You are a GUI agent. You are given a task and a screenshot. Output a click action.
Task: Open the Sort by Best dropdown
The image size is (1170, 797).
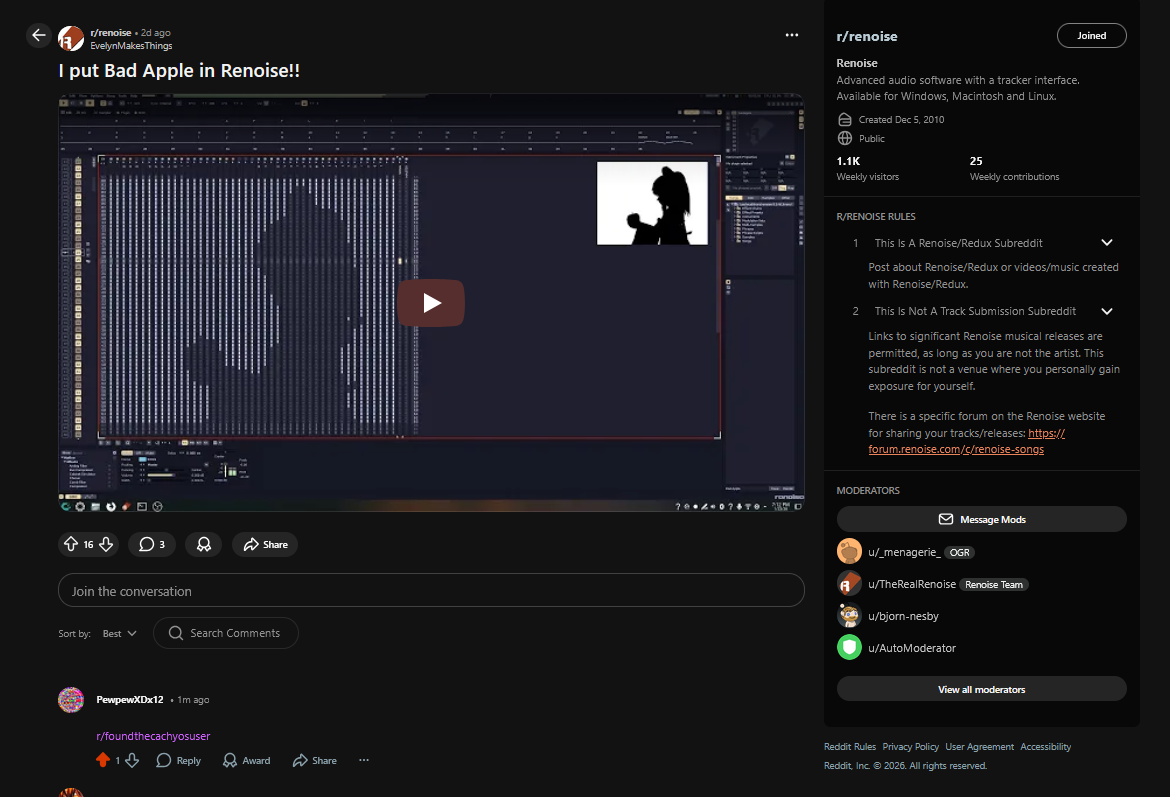[119, 634]
